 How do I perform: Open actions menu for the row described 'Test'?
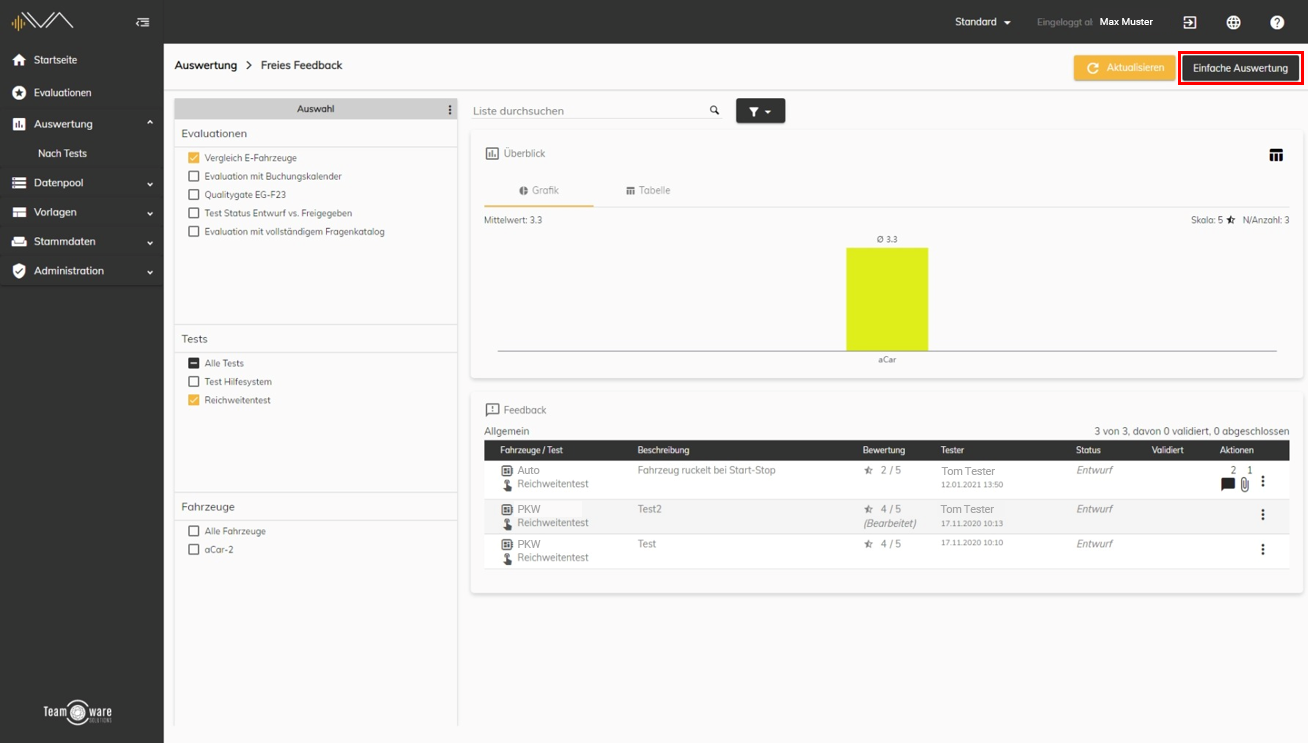pyautogui.click(x=1263, y=550)
